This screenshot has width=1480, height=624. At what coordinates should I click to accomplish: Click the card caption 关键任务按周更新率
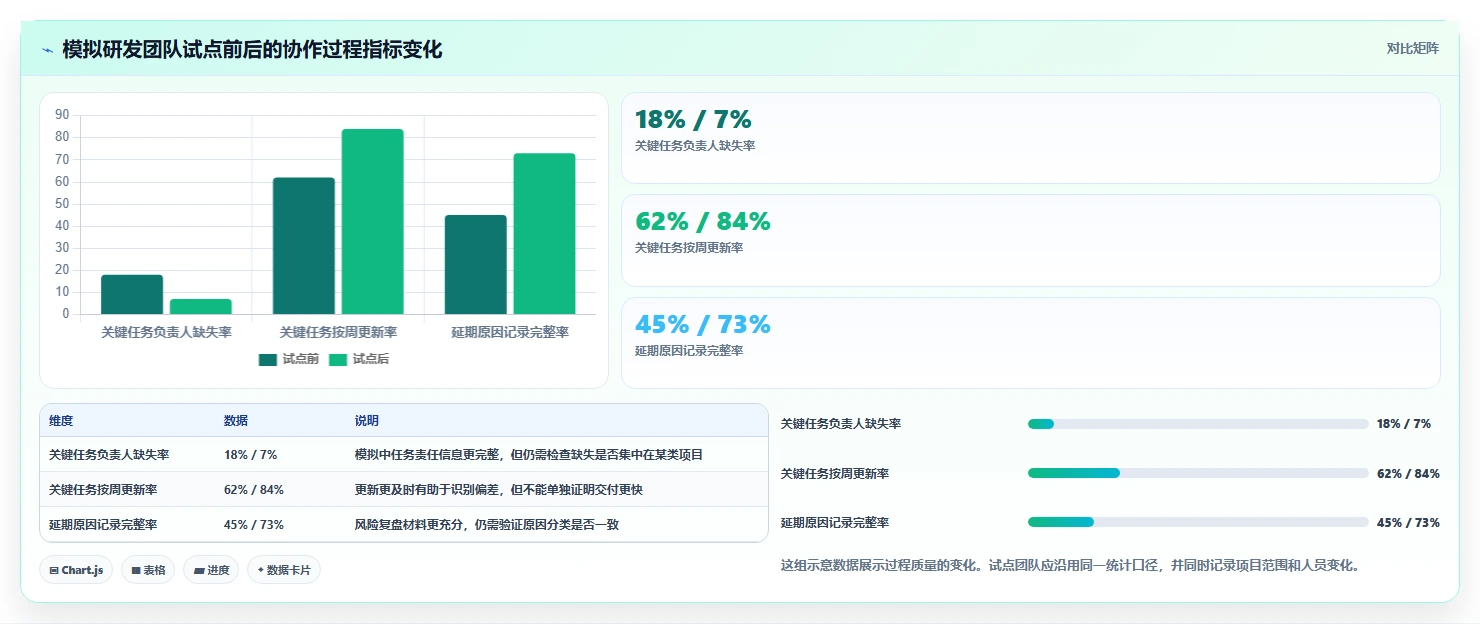(689, 248)
